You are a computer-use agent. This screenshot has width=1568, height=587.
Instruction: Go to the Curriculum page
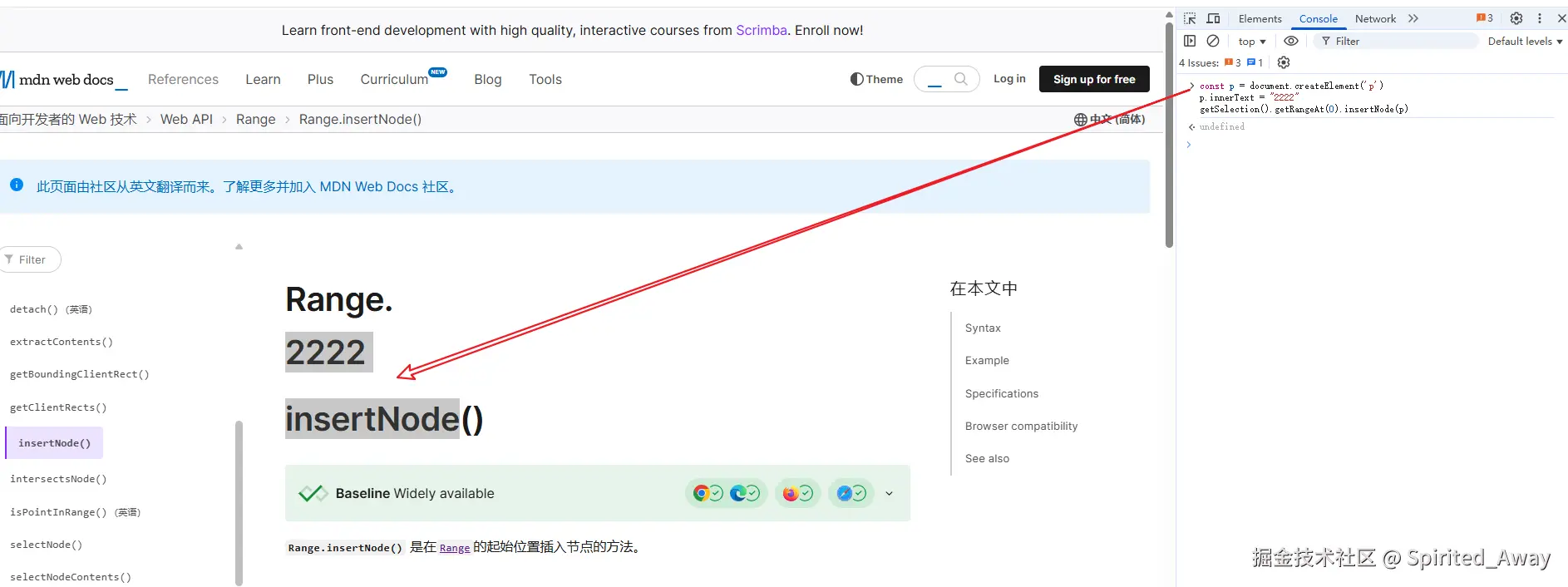(x=394, y=79)
